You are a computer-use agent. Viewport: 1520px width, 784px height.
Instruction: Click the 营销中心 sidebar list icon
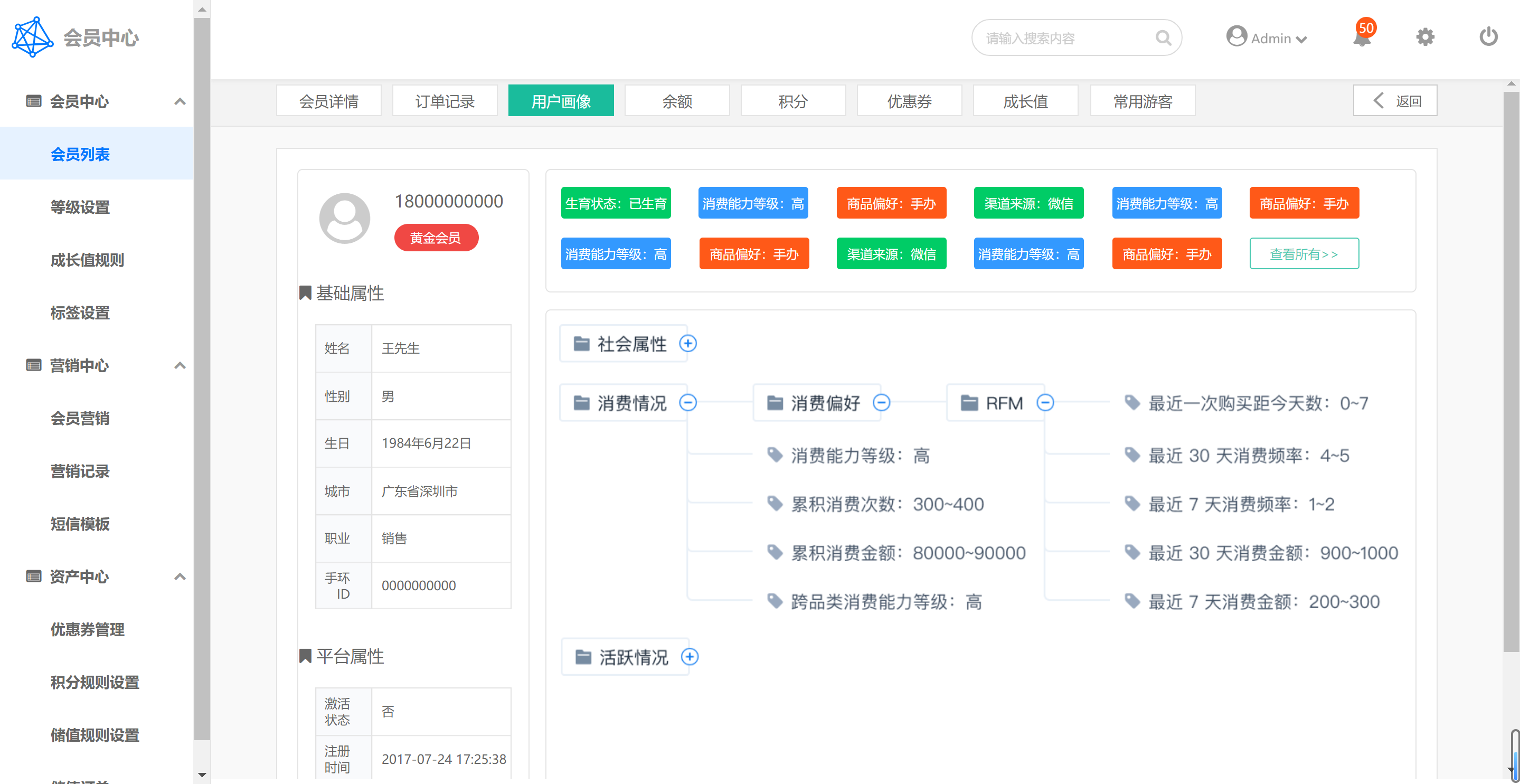(34, 365)
